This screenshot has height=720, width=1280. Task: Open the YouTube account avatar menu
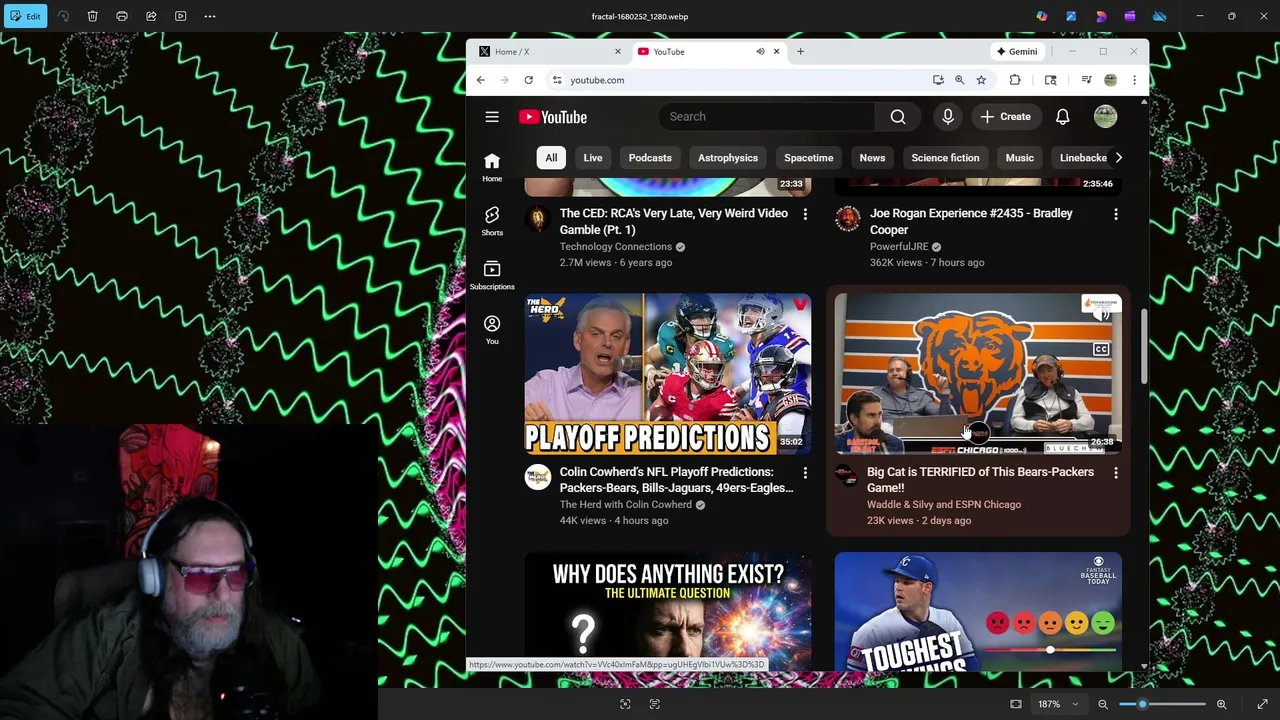click(1105, 117)
